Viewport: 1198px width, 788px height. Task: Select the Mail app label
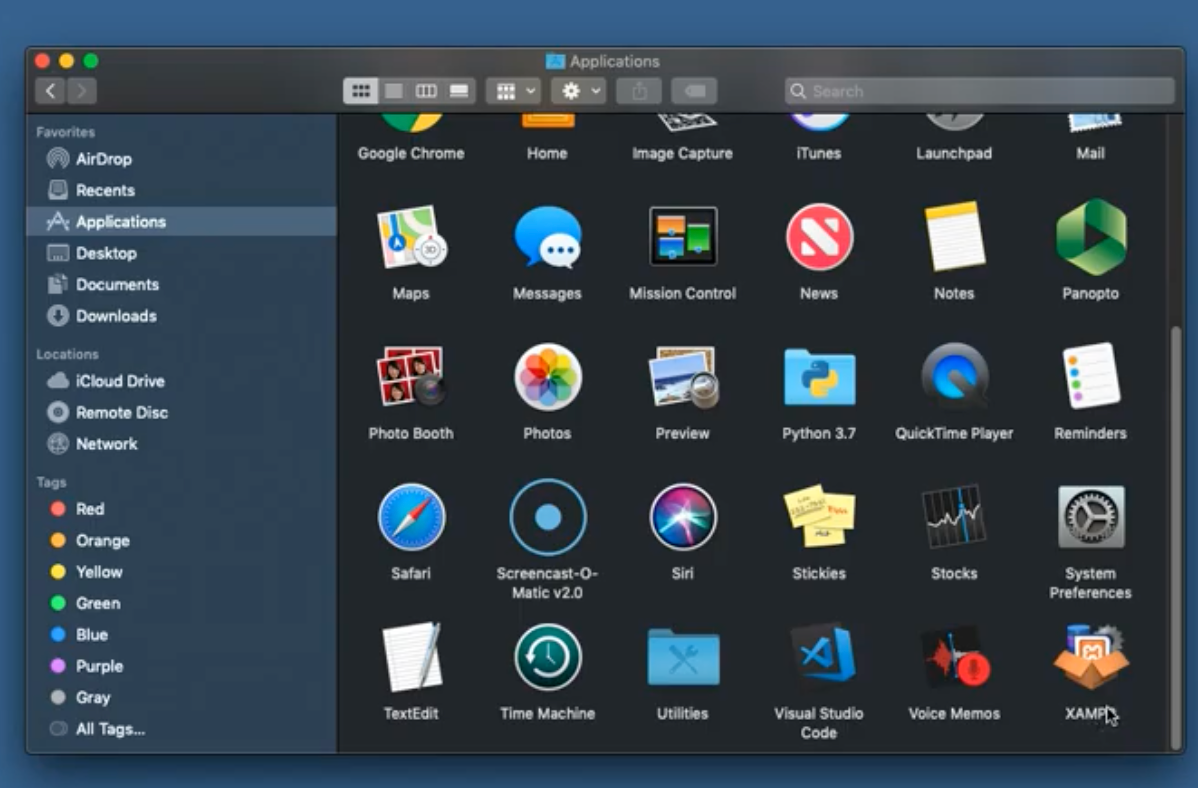point(1090,154)
